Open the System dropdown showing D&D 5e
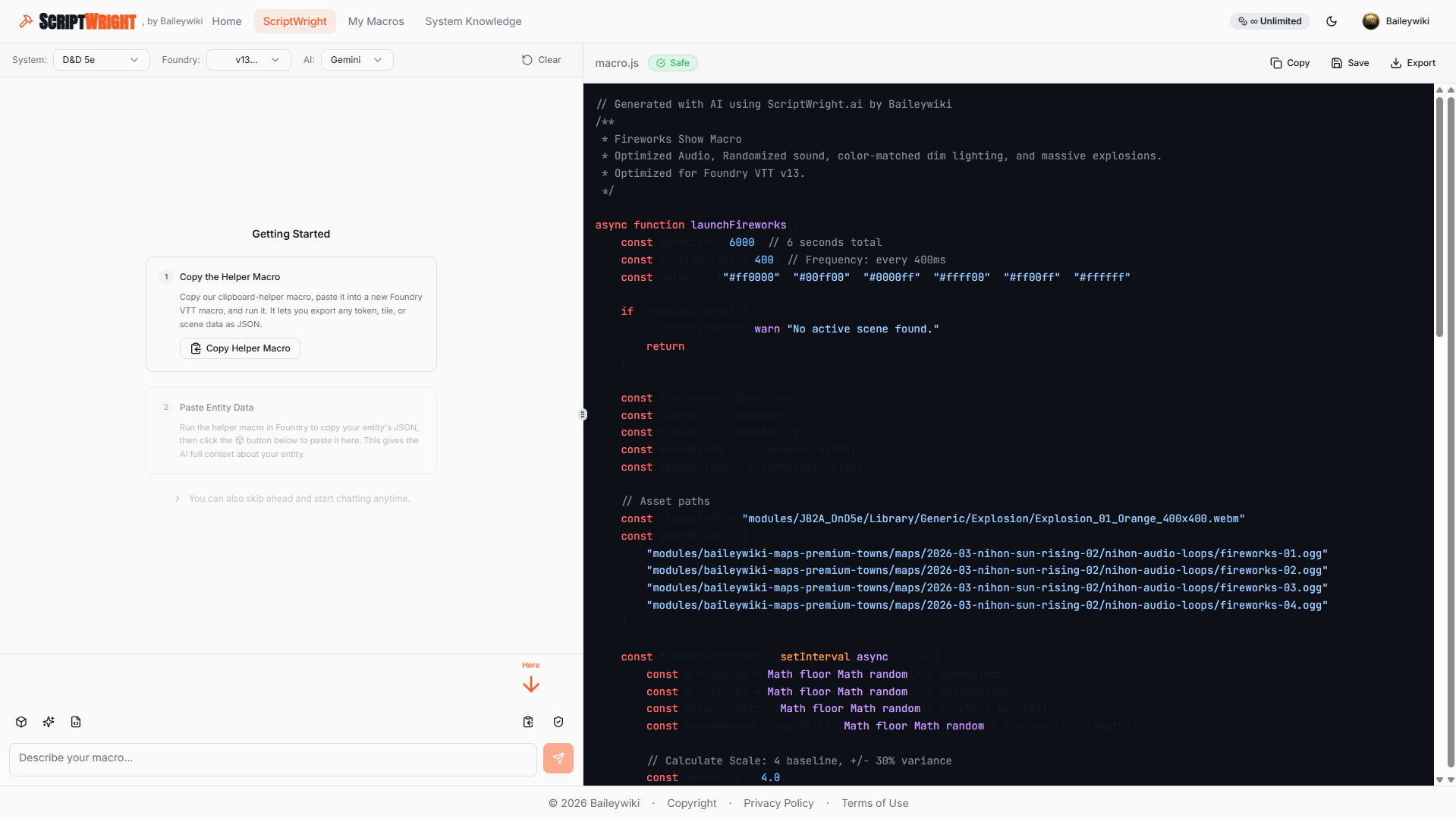This screenshot has height=819, width=1456. pos(102,60)
